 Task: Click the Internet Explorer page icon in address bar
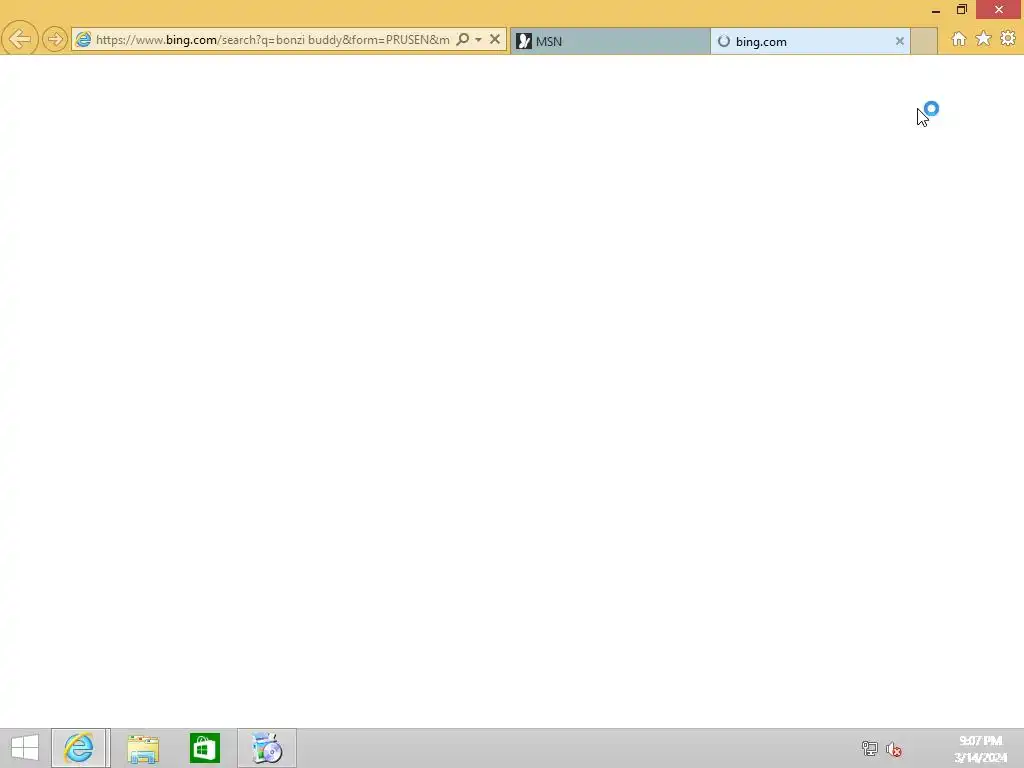[83, 40]
